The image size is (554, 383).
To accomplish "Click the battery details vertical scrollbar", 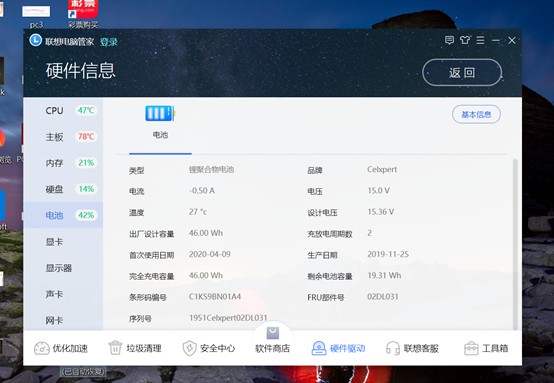I will pos(515,244).
